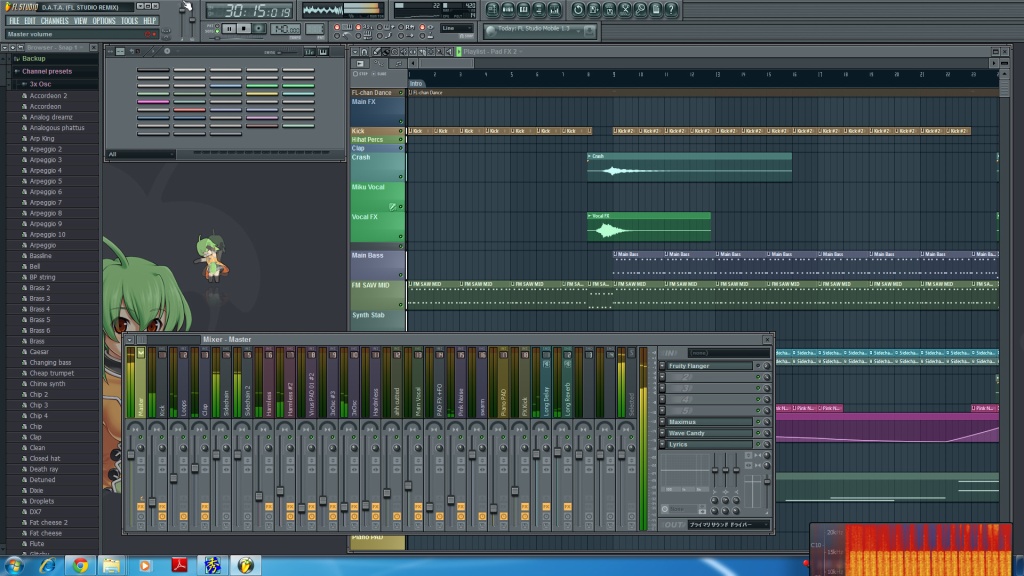
Task: Open the Maximus effect plugin
Action: [x=709, y=422]
